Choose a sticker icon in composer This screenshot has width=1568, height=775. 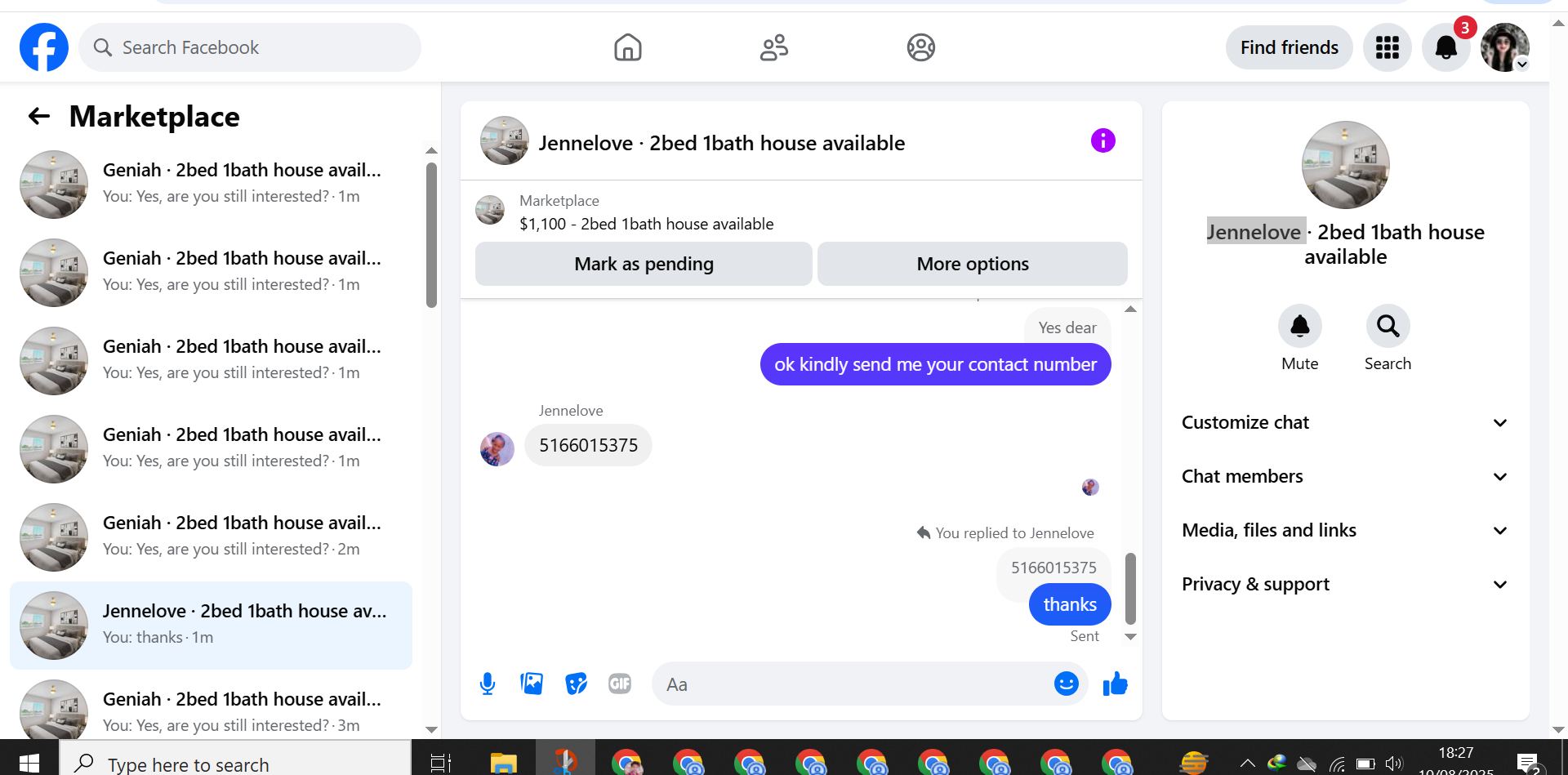click(x=576, y=684)
